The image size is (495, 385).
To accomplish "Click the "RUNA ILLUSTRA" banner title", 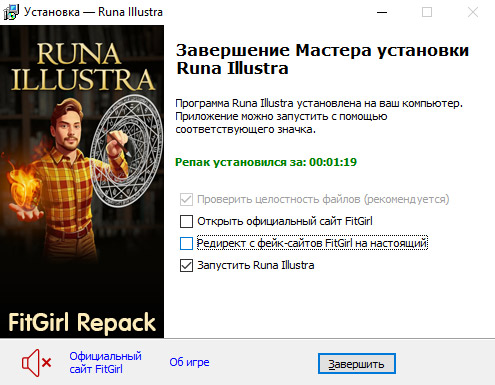I will pyautogui.click(x=82, y=67).
